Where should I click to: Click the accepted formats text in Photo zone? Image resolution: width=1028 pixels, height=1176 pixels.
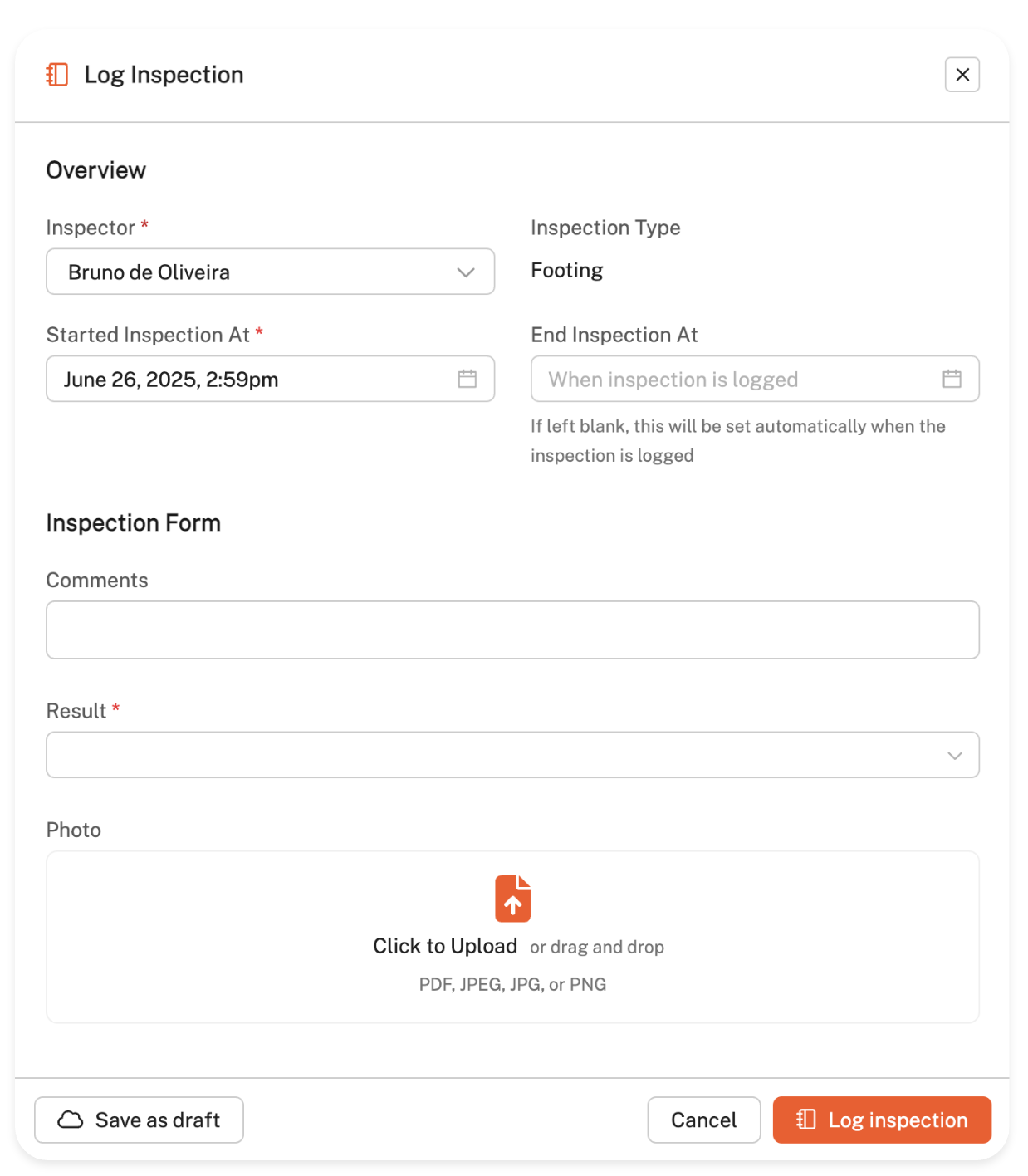pos(512,985)
